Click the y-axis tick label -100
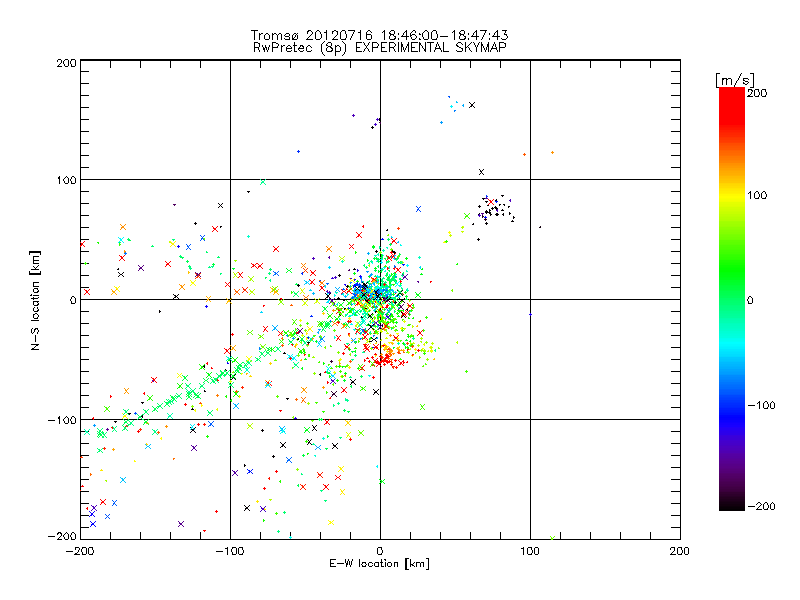Viewport: 800px width, 600px height. tap(62, 420)
